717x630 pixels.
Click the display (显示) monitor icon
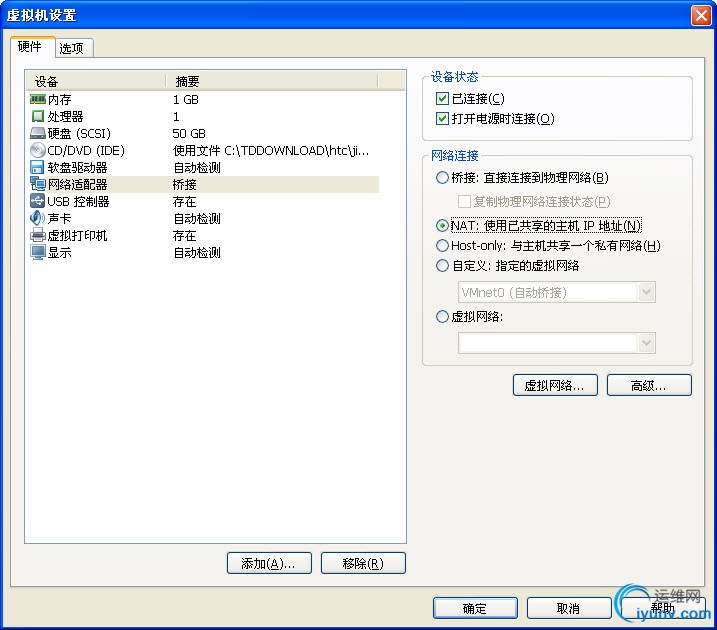tap(37, 252)
